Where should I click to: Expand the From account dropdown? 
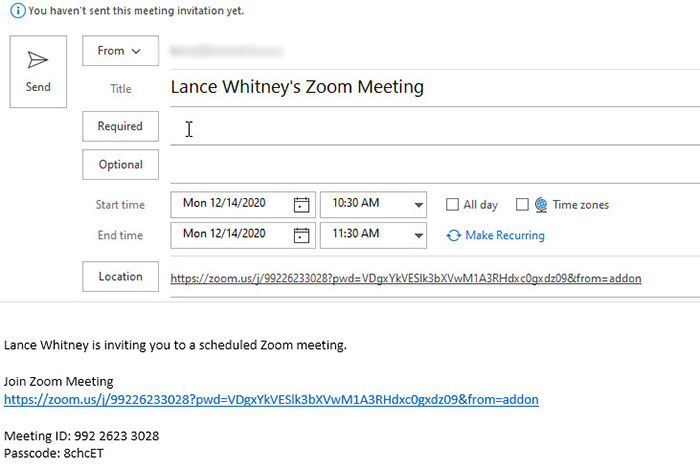click(x=120, y=51)
